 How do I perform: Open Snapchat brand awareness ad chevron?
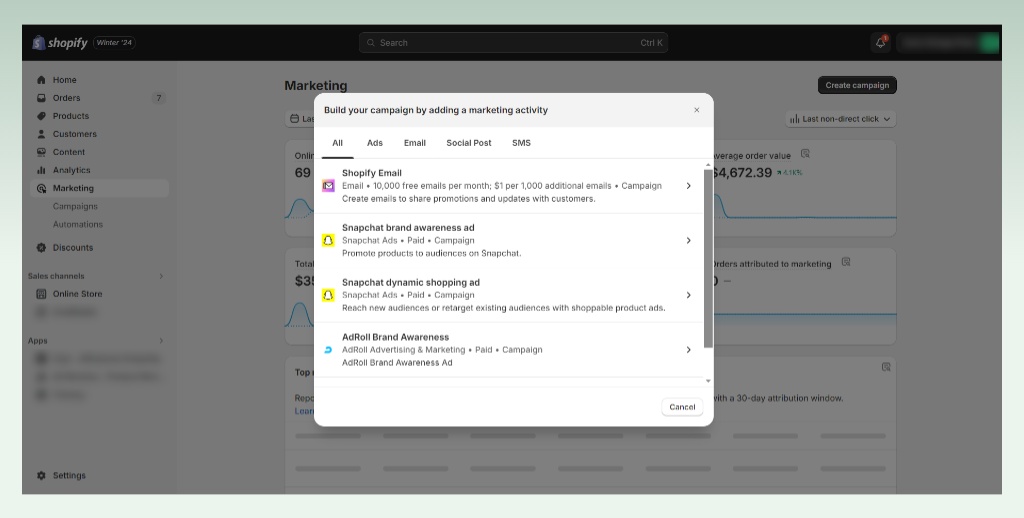pos(688,240)
